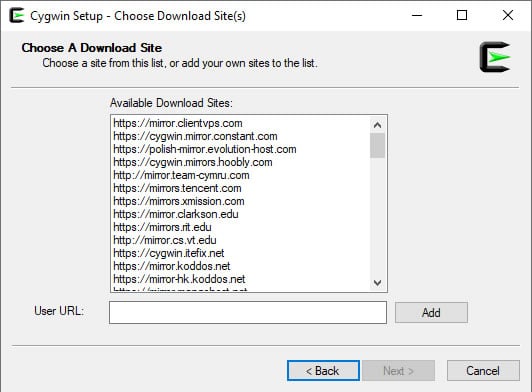Screen dimensions: 532x392
Task: Pick https://mirror.clarkson.edu from the list
Action: (176, 214)
